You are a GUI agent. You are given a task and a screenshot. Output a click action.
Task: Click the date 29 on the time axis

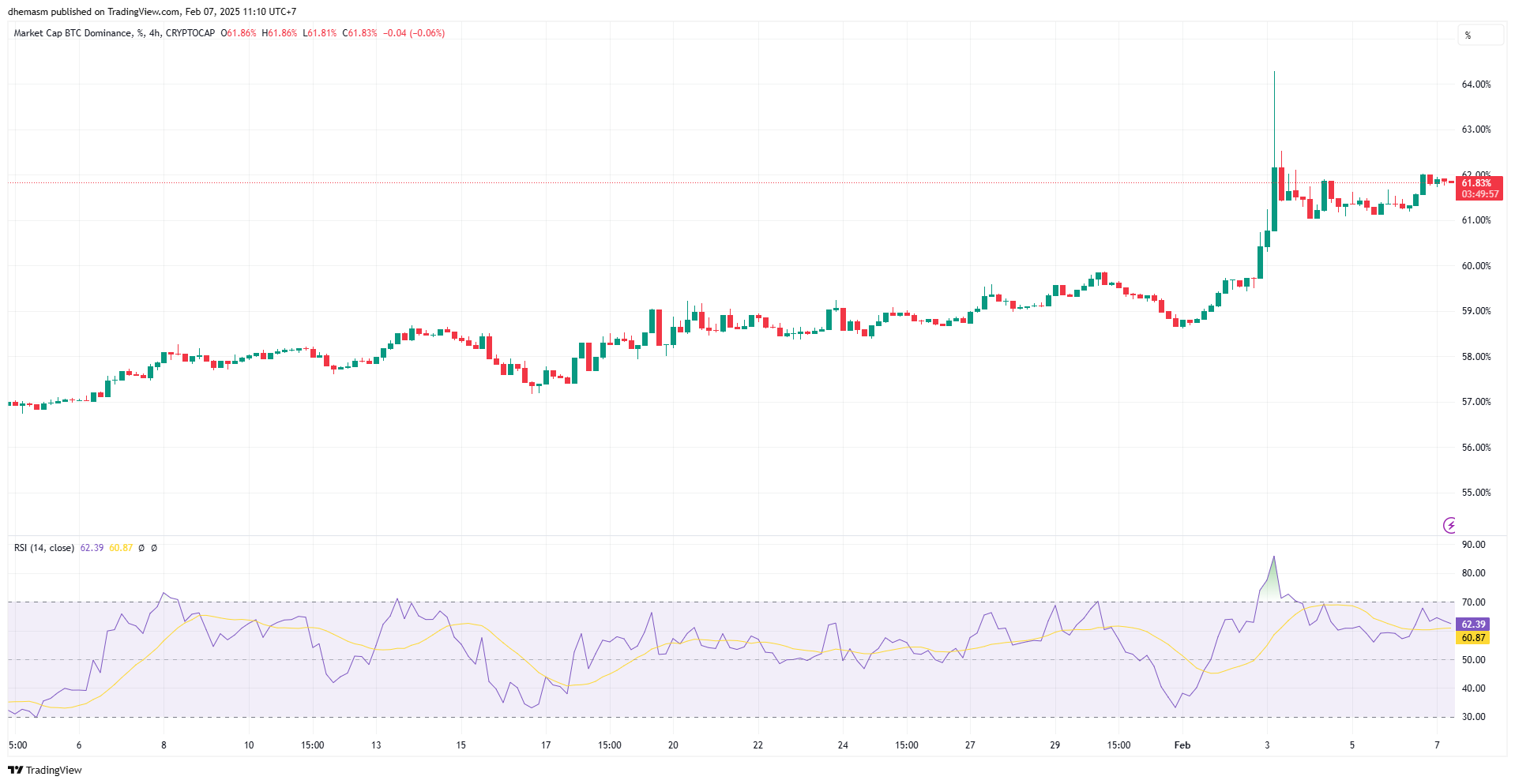pos(1055,745)
